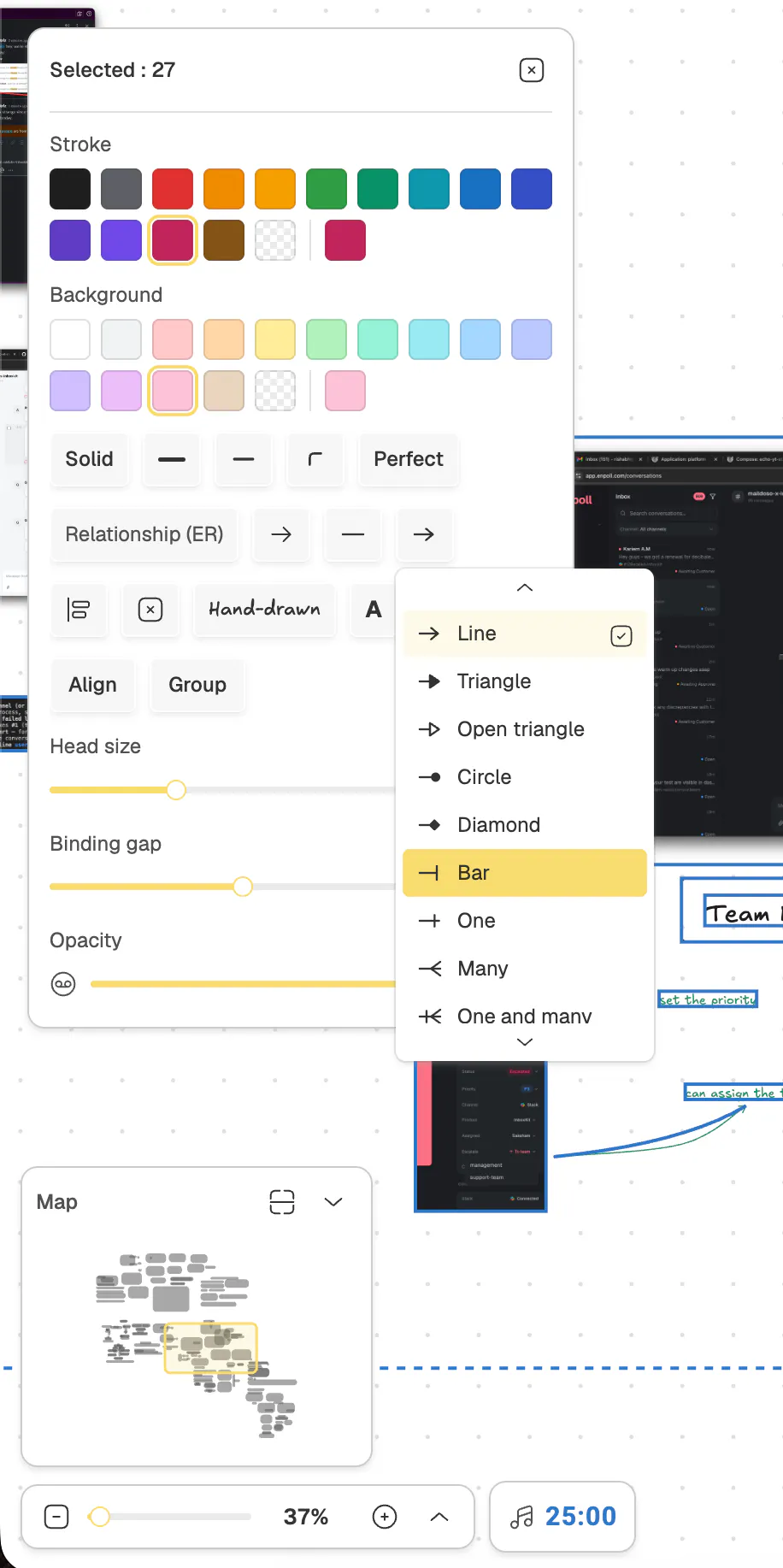Pick the red stroke color
The width and height of the screenshot is (783, 1568).
click(x=173, y=189)
